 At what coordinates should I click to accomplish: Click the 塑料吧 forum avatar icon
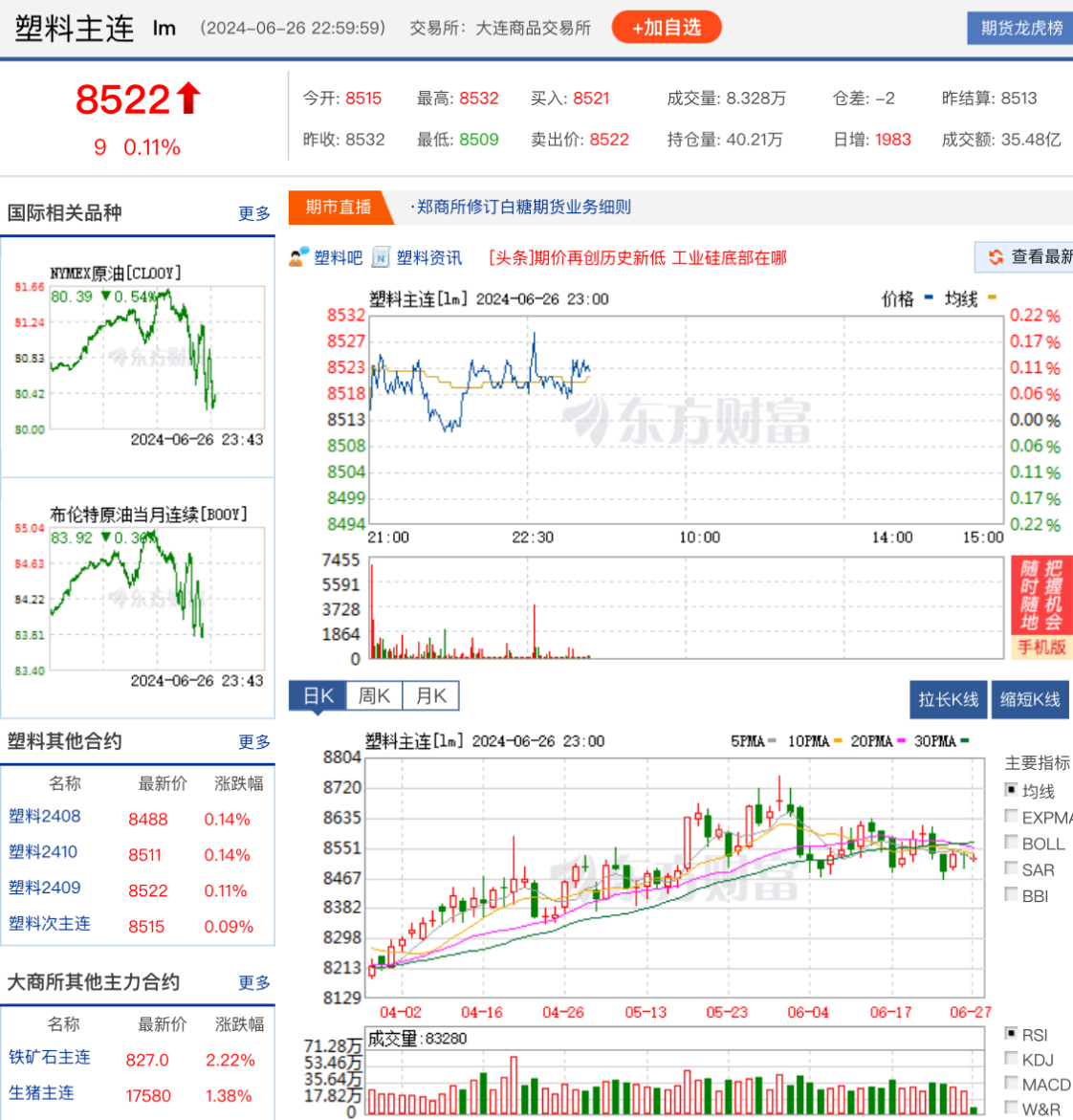(299, 258)
